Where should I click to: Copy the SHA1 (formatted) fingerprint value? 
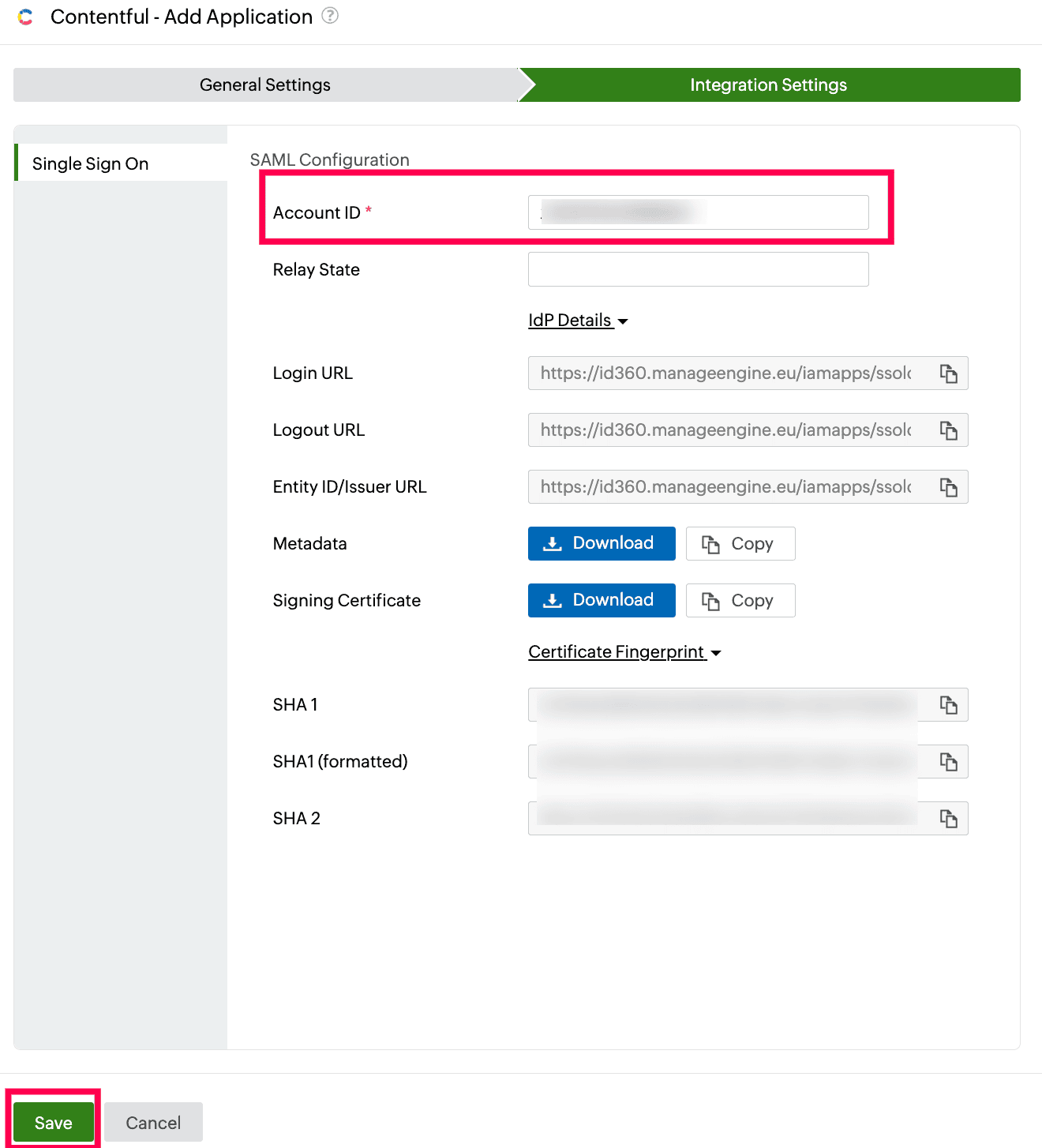(x=948, y=762)
